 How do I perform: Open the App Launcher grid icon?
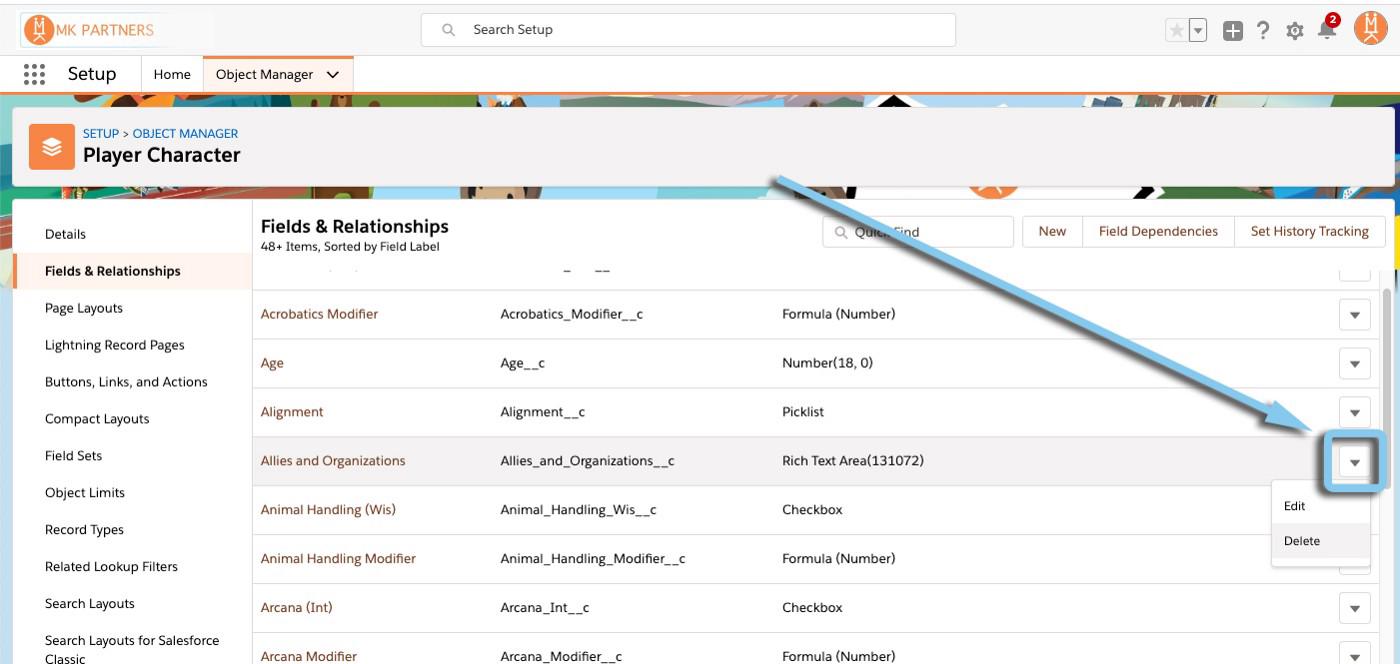(34, 74)
